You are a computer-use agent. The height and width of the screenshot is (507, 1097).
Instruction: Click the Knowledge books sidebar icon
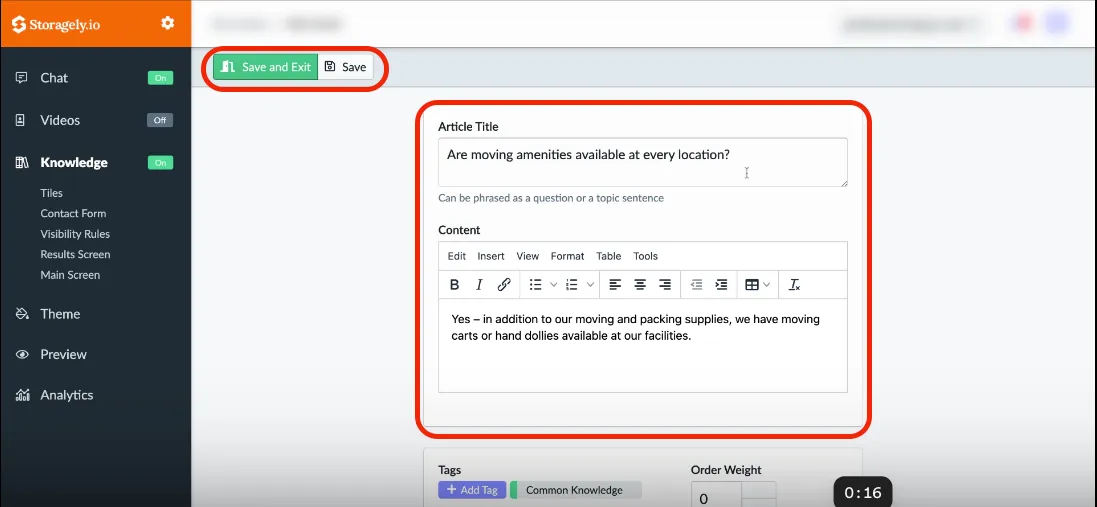point(22,163)
